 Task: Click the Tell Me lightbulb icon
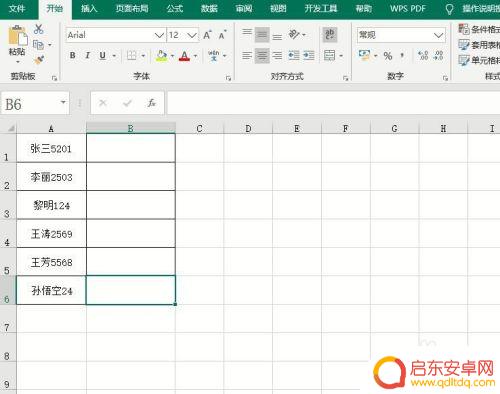pyautogui.click(x=449, y=9)
